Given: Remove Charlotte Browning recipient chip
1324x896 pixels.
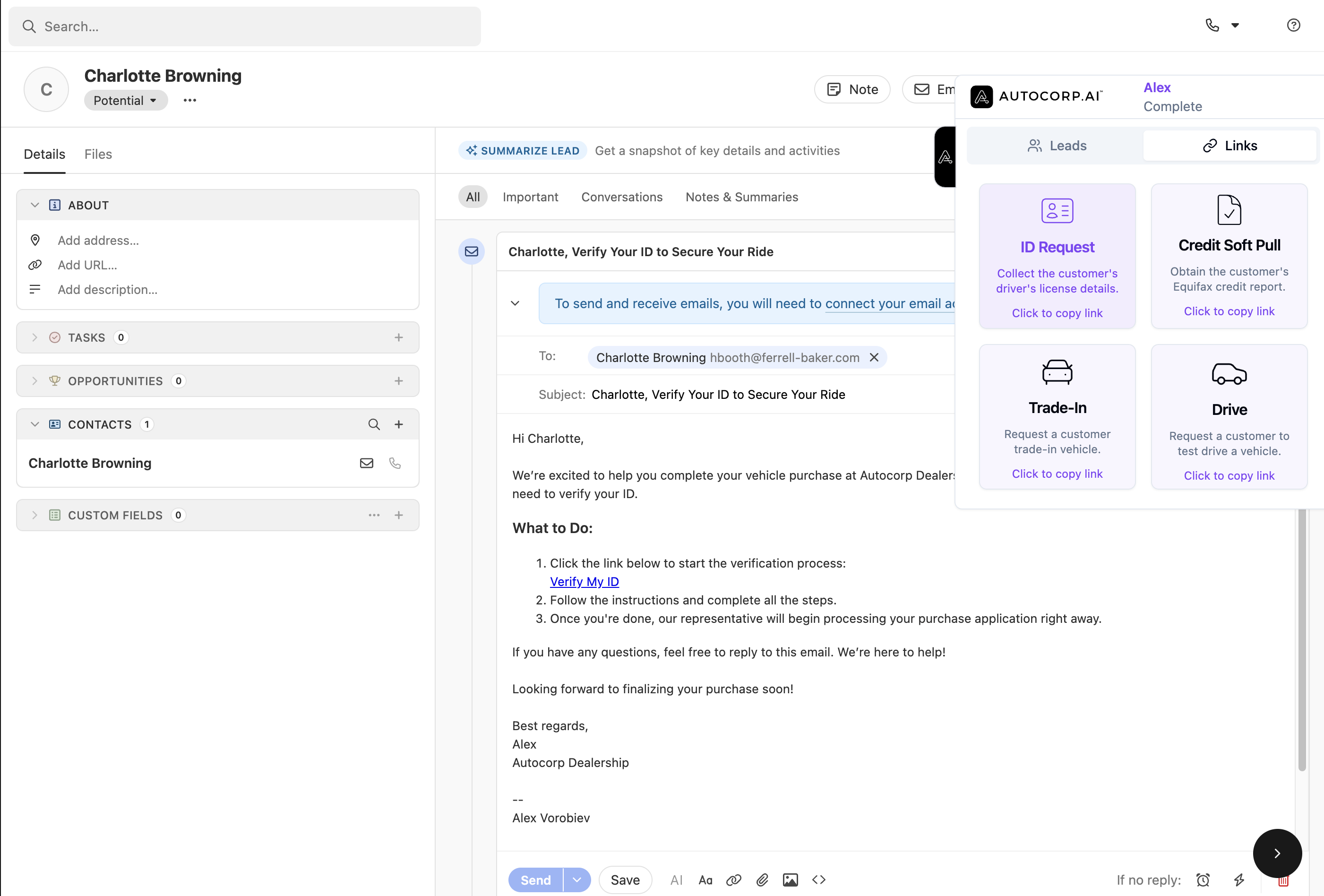Looking at the screenshot, I should (x=874, y=357).
